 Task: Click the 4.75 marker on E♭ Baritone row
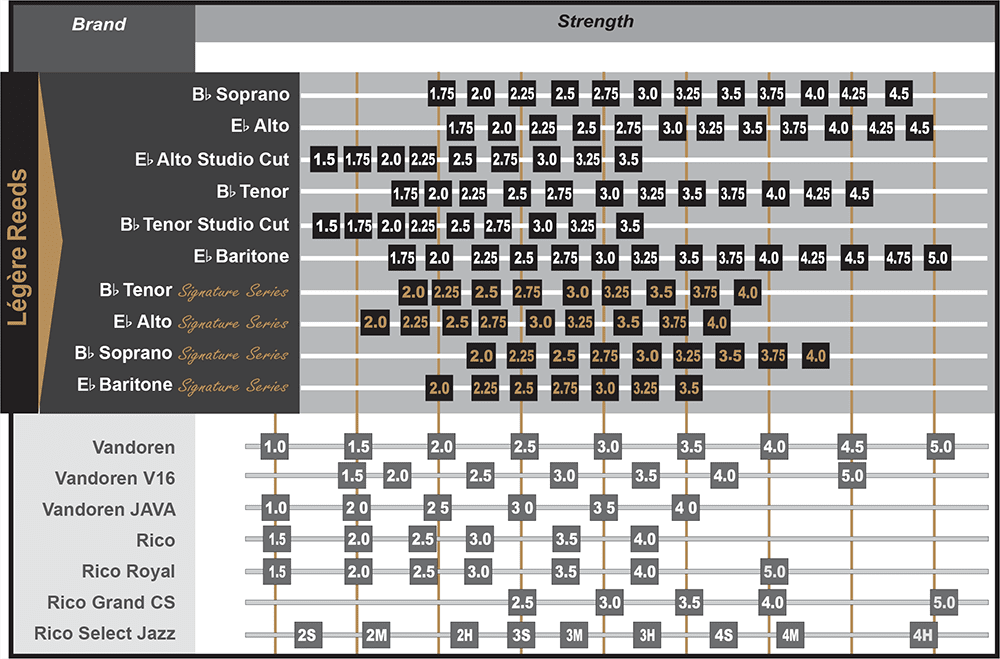click(x=898, y=257)
